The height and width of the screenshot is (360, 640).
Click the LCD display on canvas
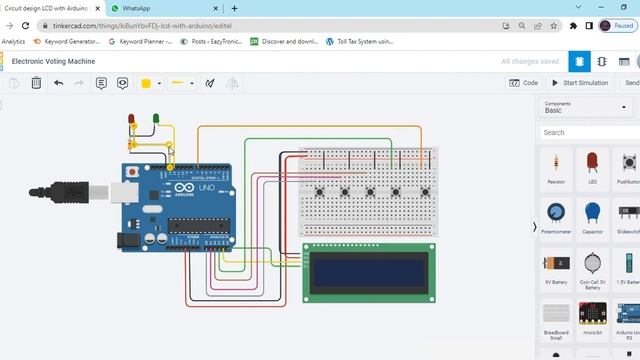pos(369,273)
